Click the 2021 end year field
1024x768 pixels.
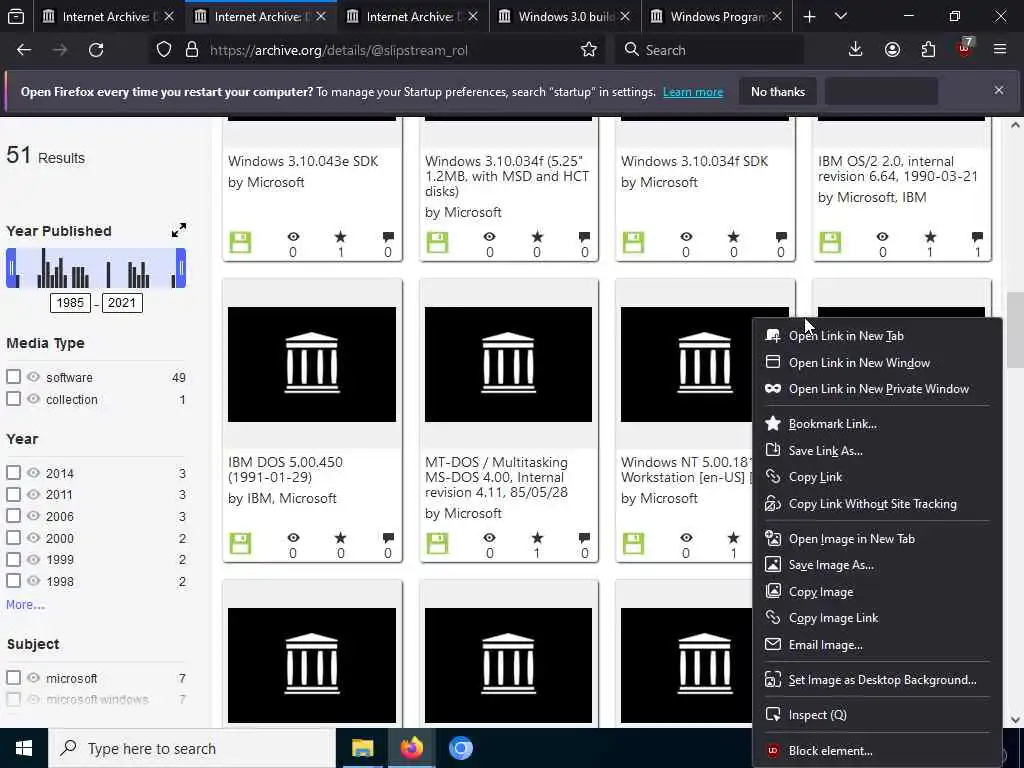[x=121, y=303]
